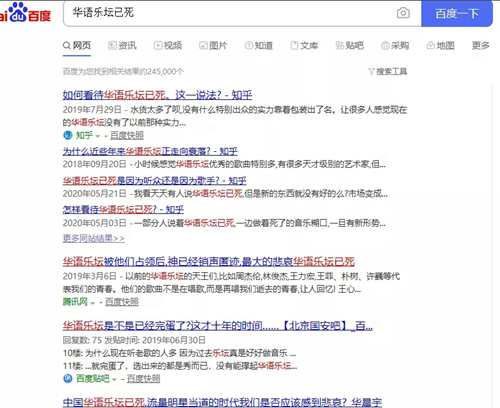Open the result 如何看待华语乐坛已死这一说法
Viewport: 500px width, 408px height.
pyautogui.click(x=157, y=95)
